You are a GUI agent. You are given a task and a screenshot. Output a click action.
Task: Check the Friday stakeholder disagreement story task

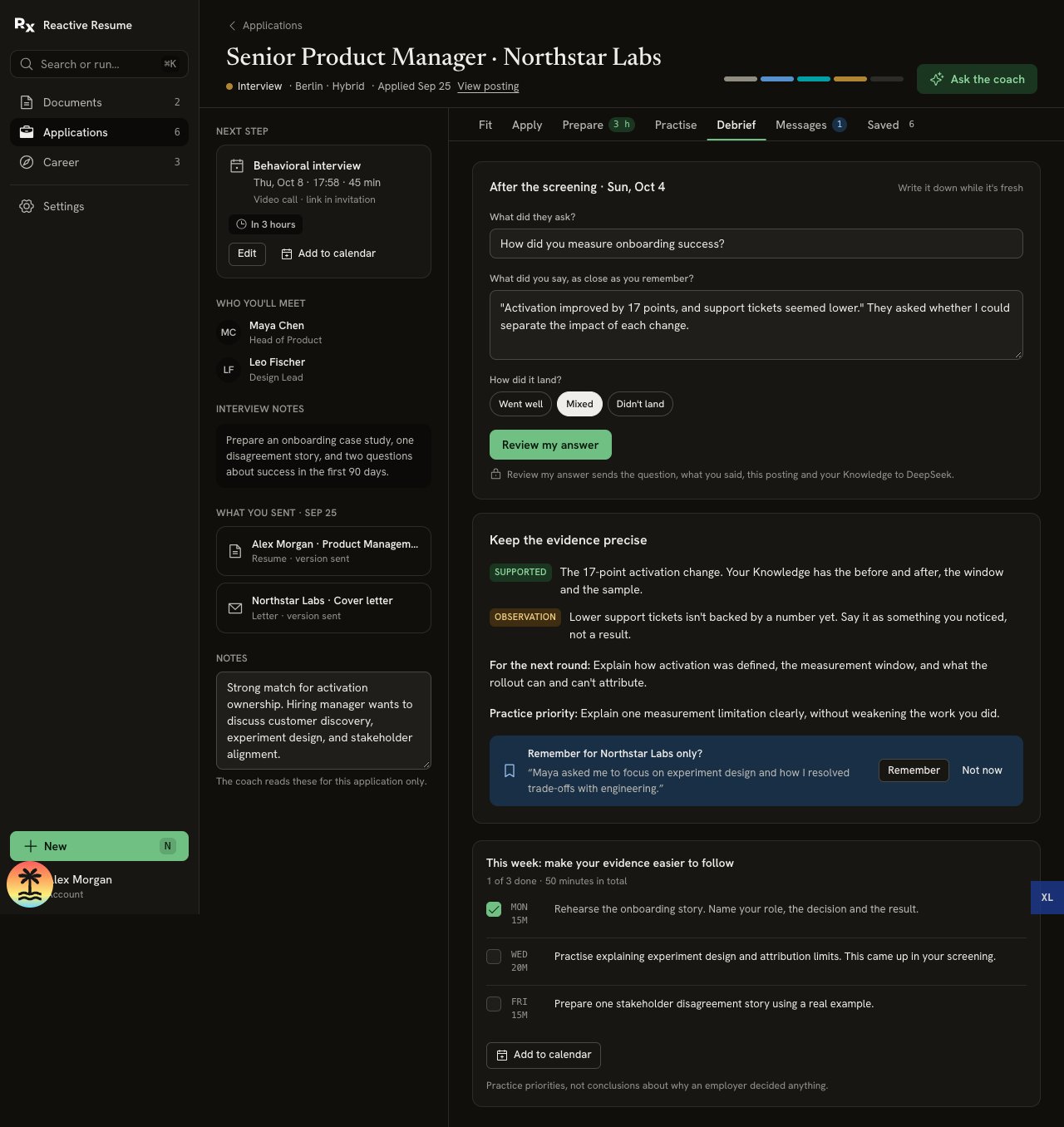pos(494,1004)
